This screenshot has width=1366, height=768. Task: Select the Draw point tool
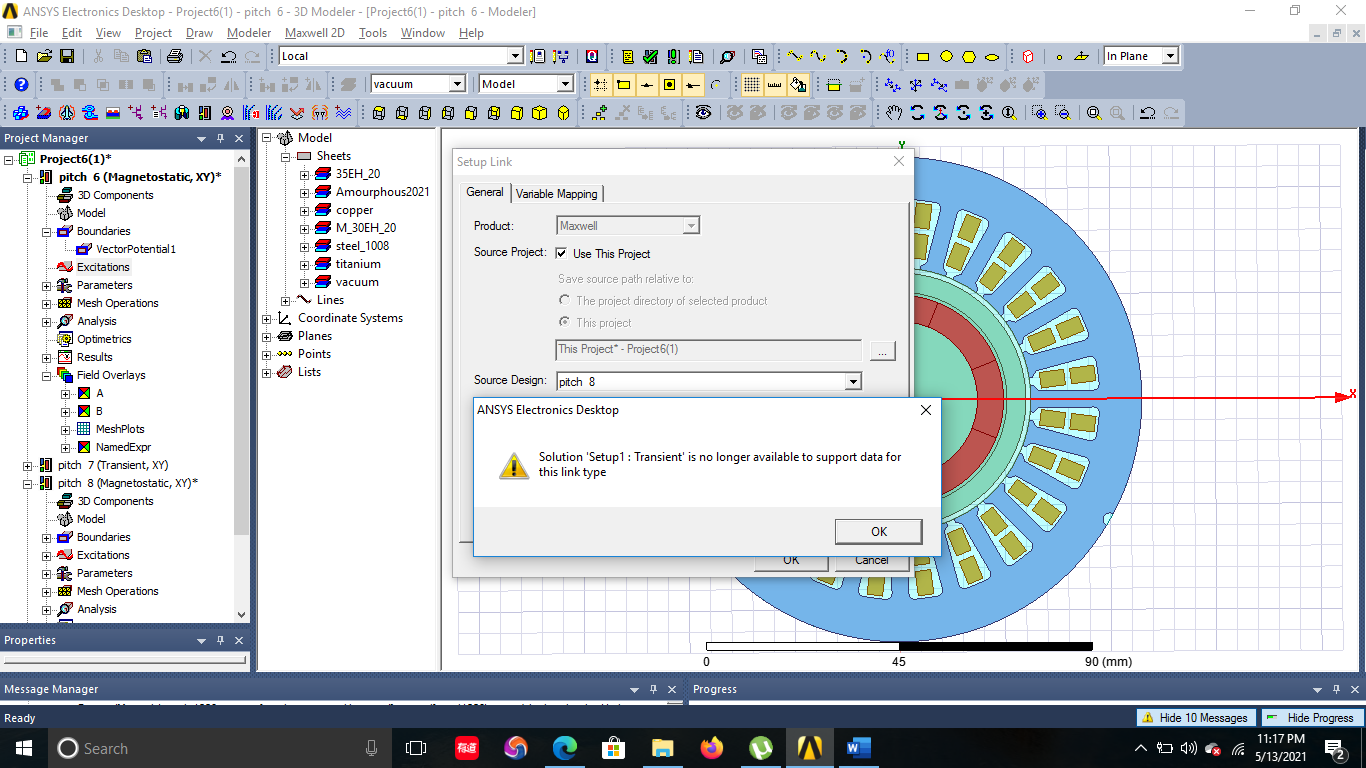1059,56
